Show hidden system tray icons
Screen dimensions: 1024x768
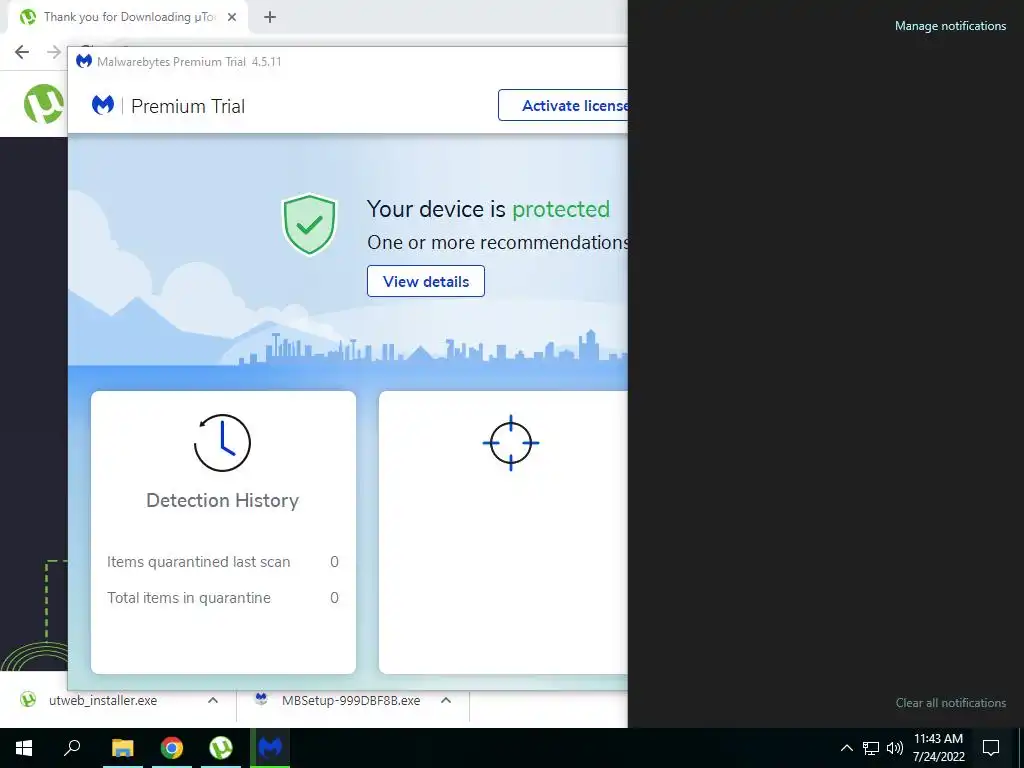[x=846, y=748]
